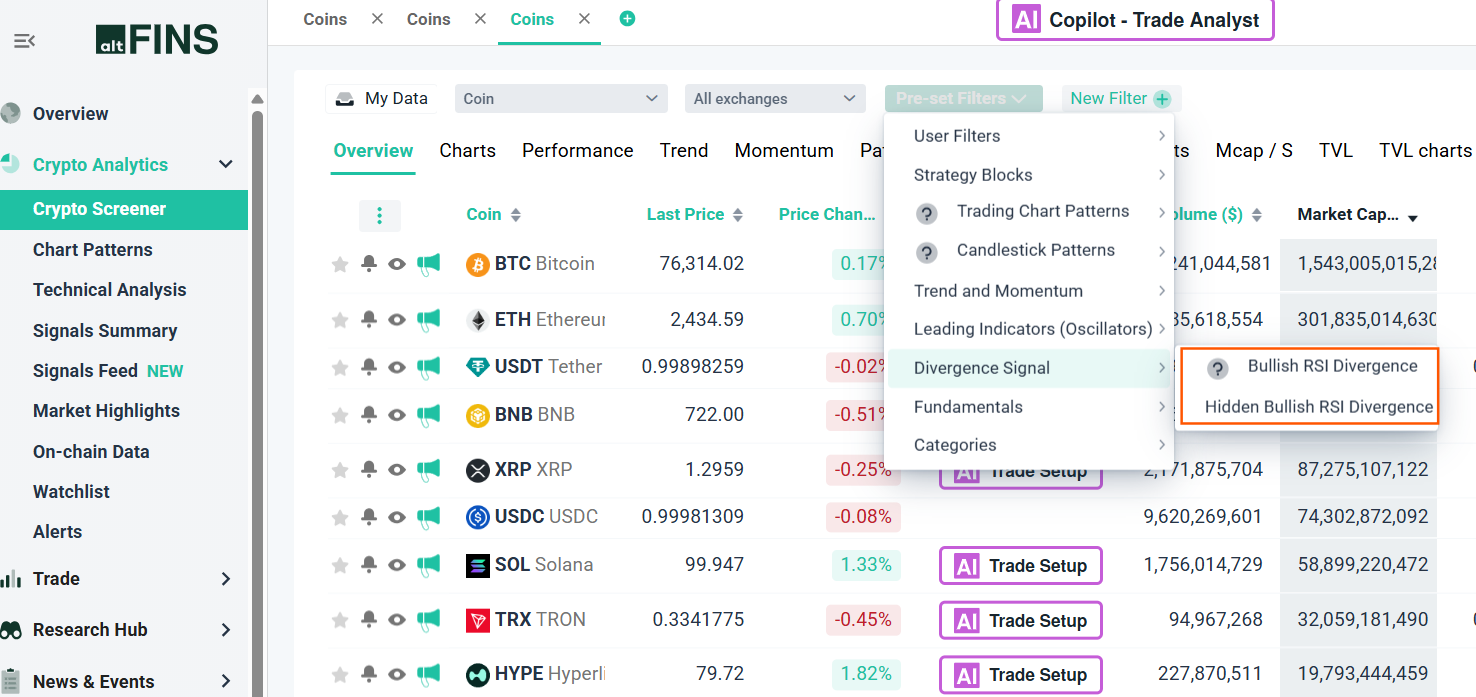Click the Trade bar-chart icon in sidebar

click(x=11, y=578)
